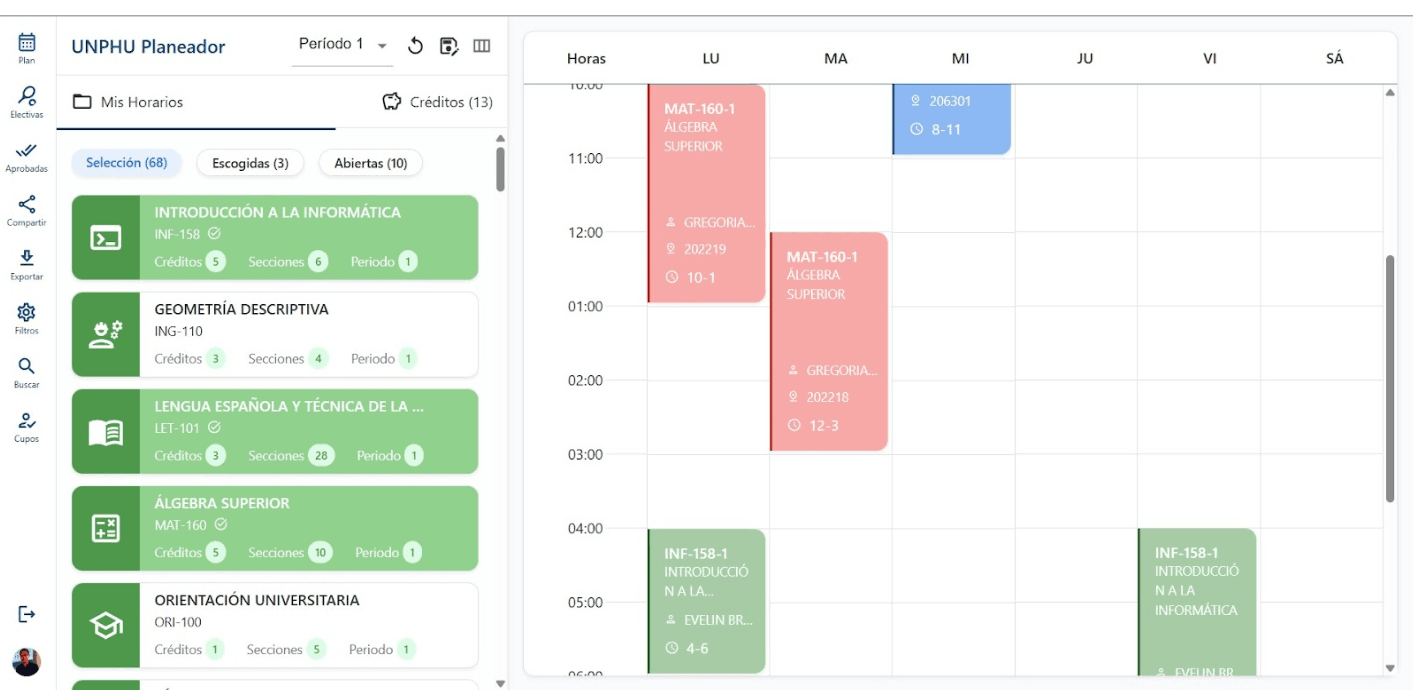
Task: Click the columns layout icon
Action: tap(482, 46)
